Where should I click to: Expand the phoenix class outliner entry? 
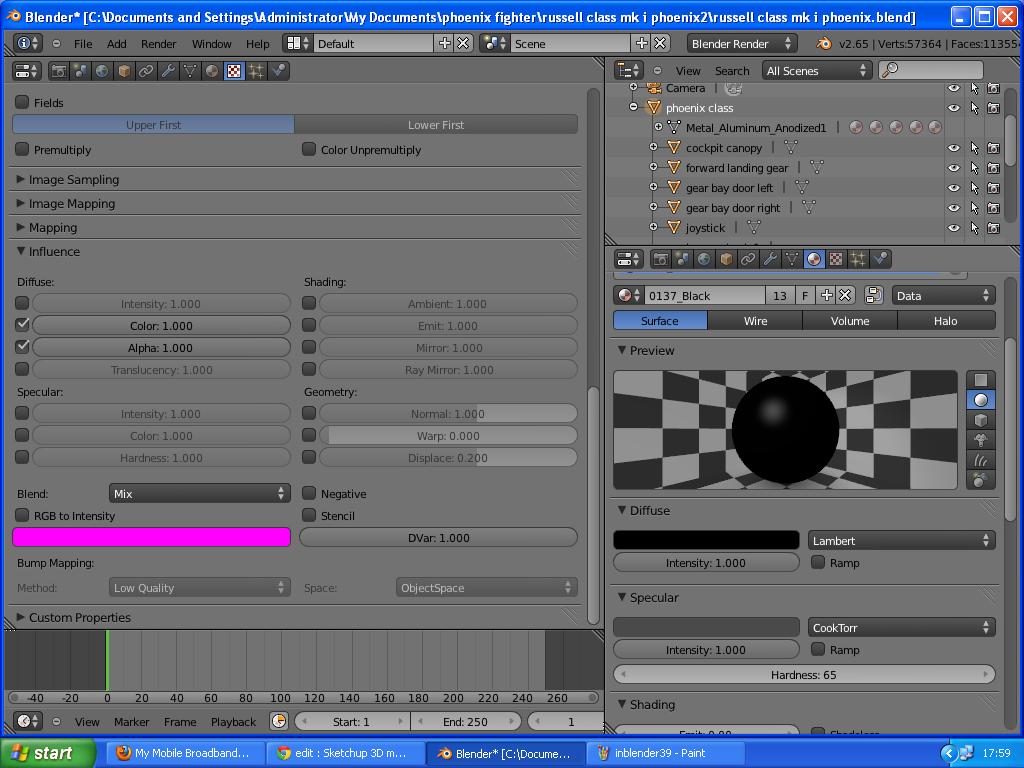[634, 107]
